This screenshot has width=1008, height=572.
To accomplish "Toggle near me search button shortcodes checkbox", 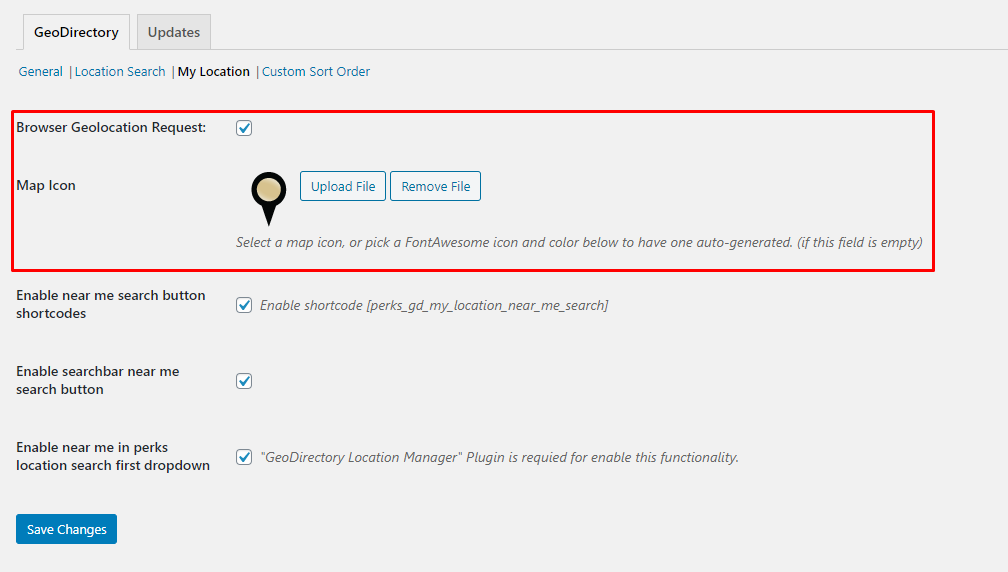I will point(244,305).
